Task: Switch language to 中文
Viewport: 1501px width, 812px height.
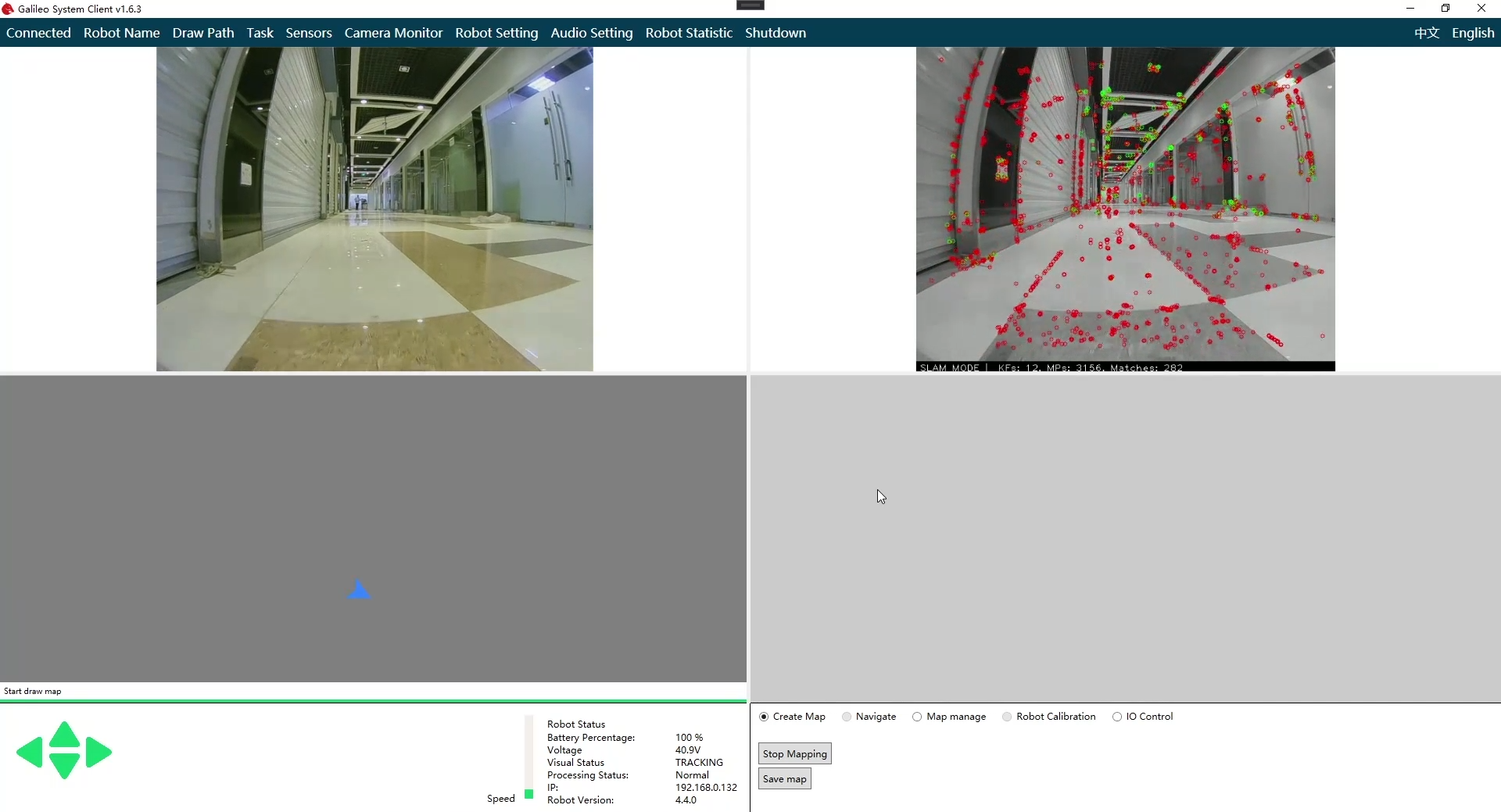Action: (x=1426, y=33)
